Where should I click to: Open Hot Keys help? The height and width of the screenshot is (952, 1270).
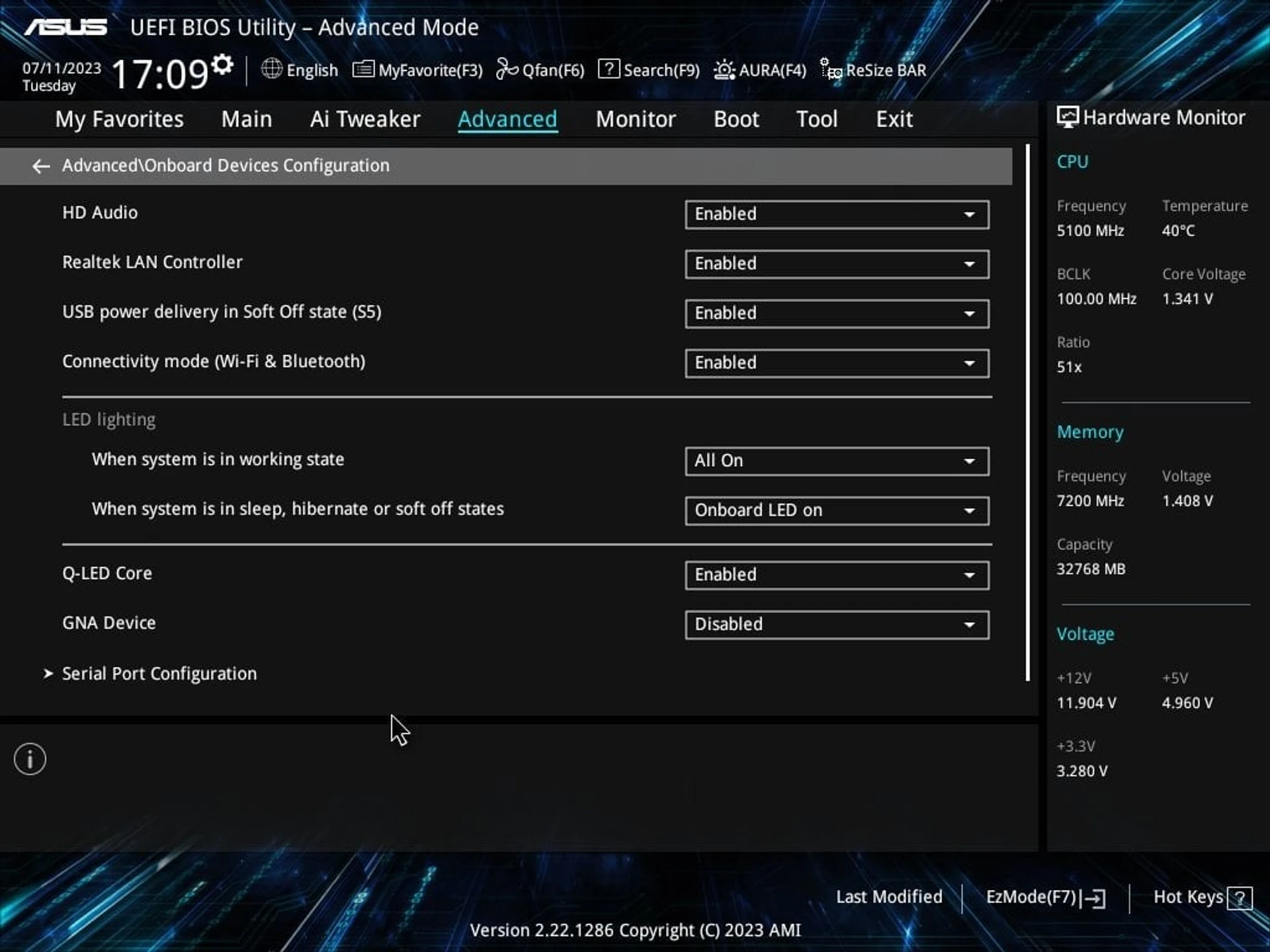1188,897
